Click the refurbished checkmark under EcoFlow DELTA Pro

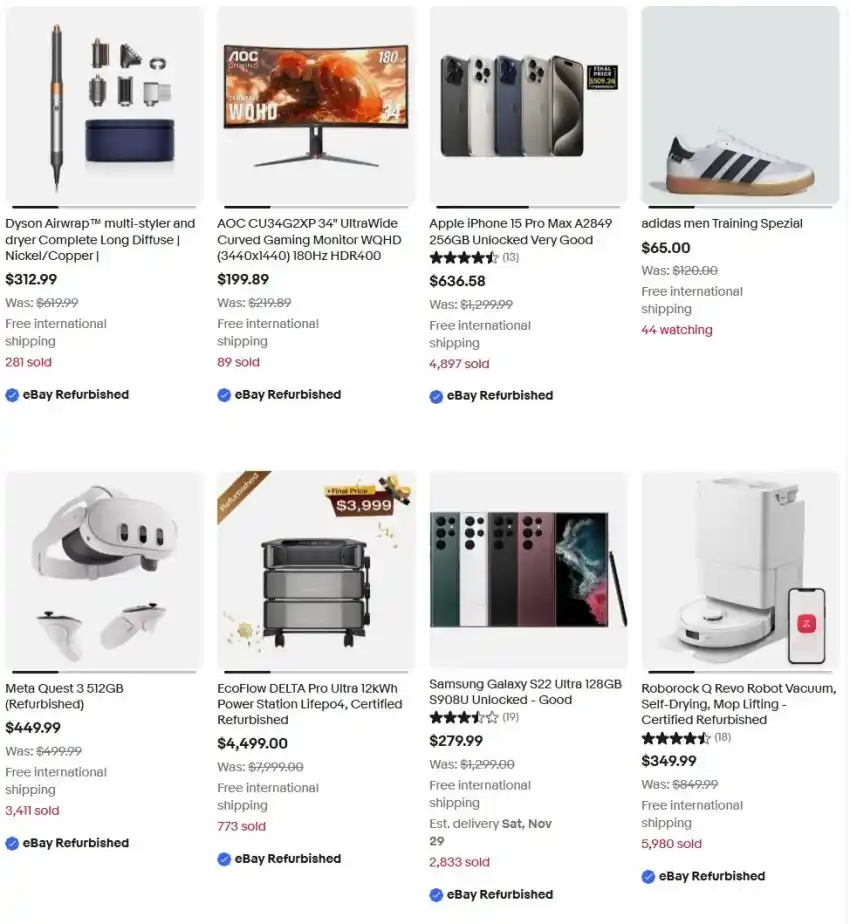(224, 859)
